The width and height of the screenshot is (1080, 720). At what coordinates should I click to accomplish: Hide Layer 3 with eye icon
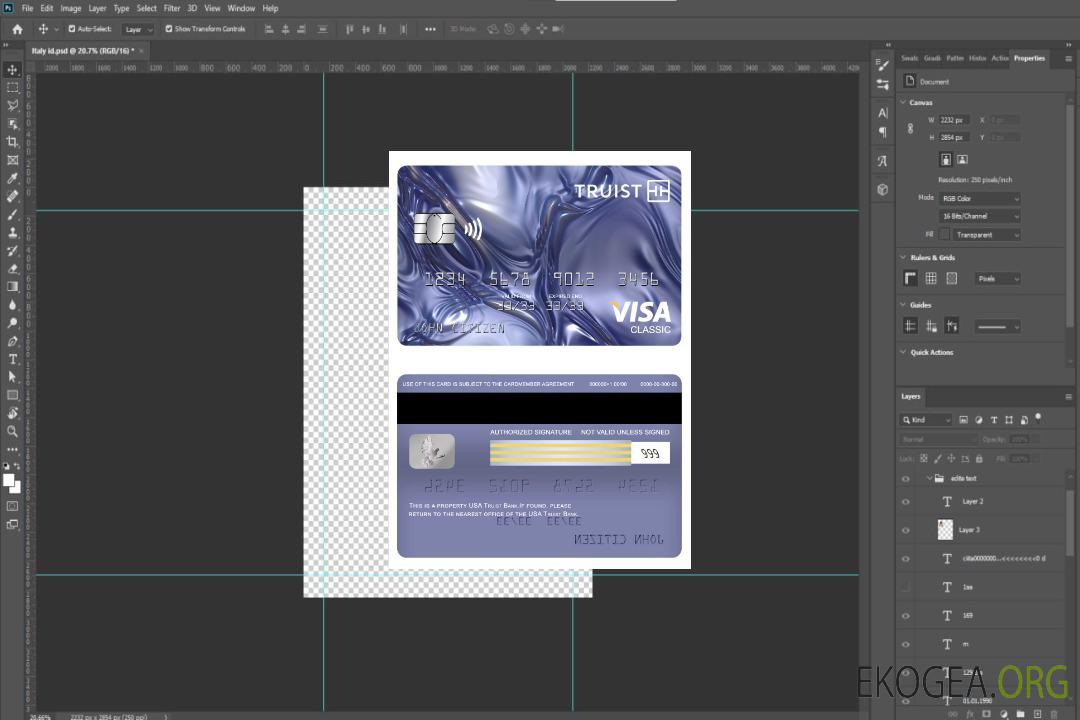tap(906, 531)
